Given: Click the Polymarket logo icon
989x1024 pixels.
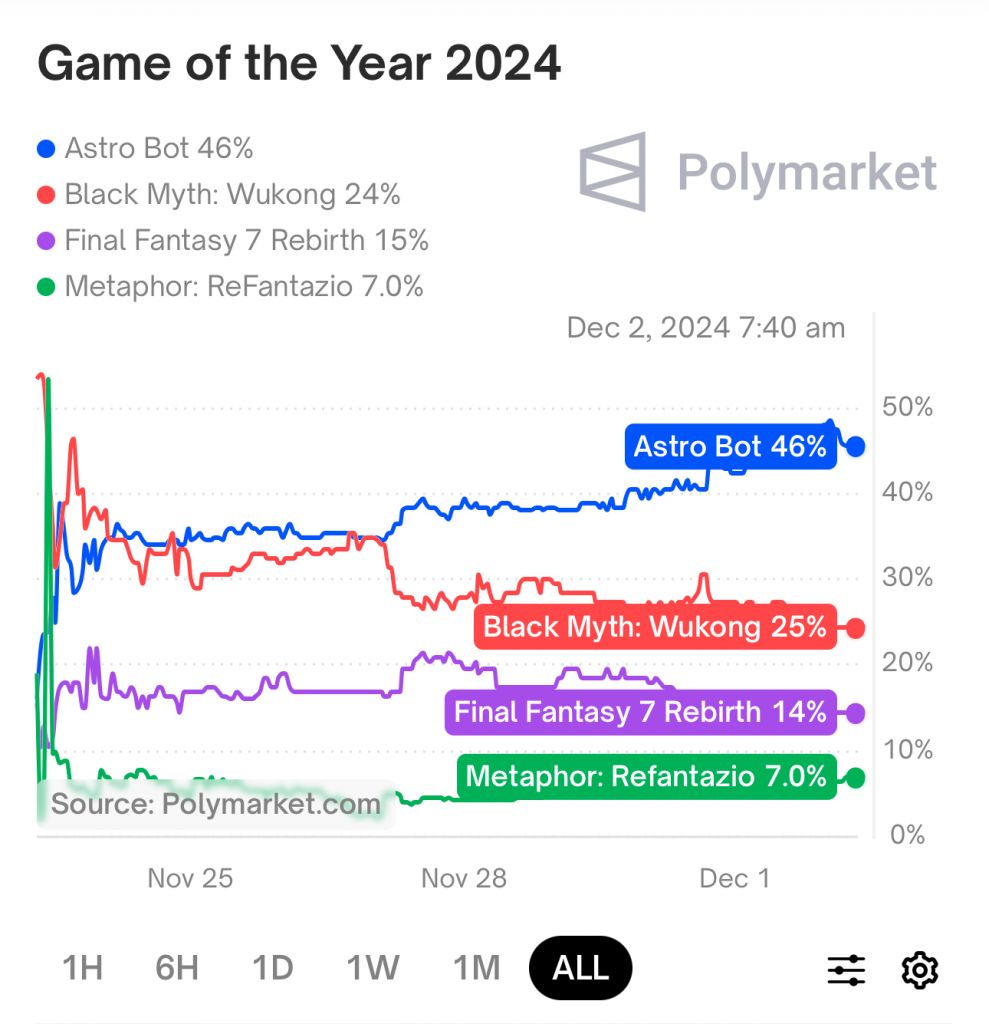Looking at the screenshot, I should [612, 172].
